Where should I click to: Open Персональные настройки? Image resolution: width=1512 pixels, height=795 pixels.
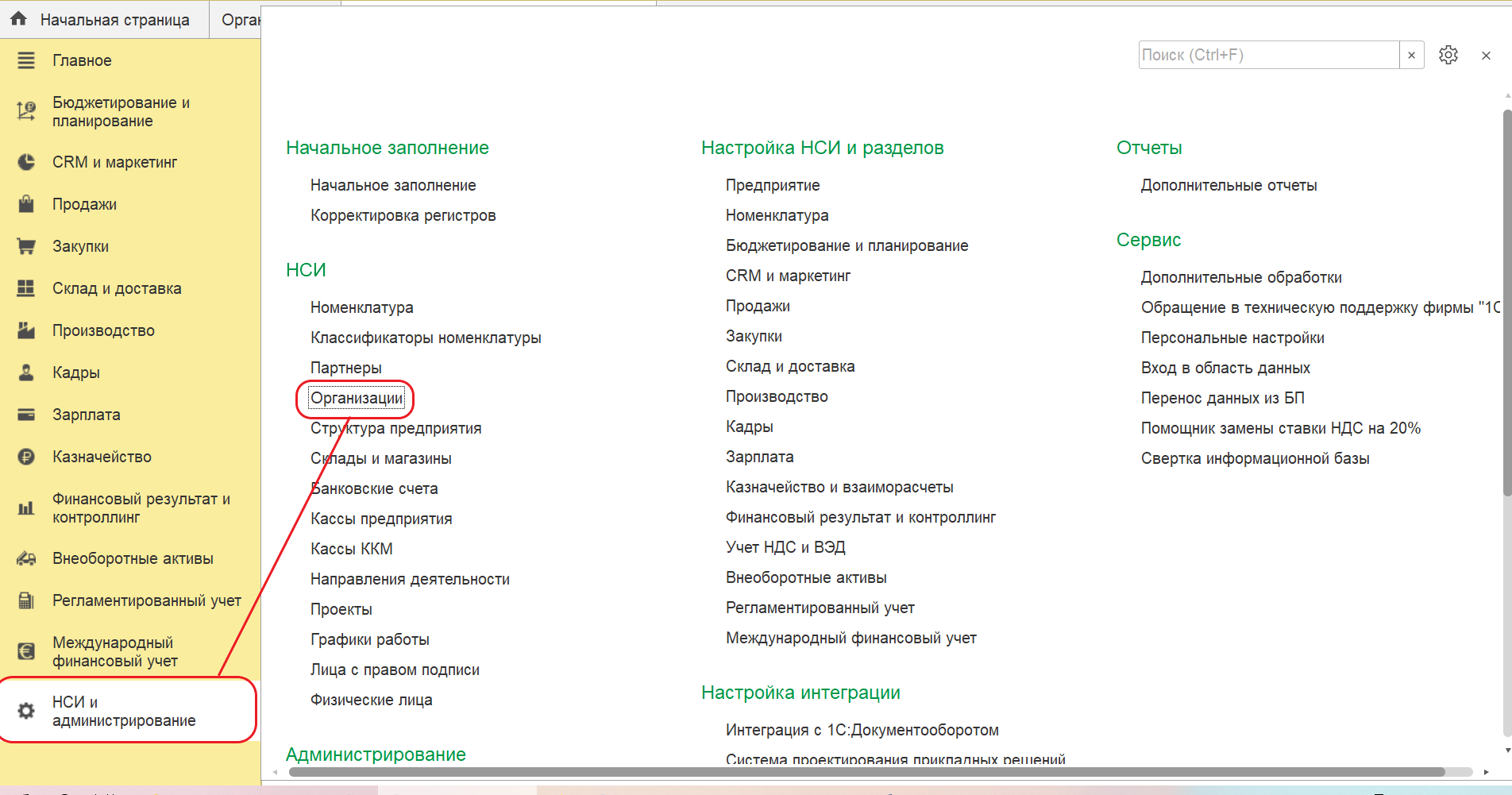(1232, 338)
